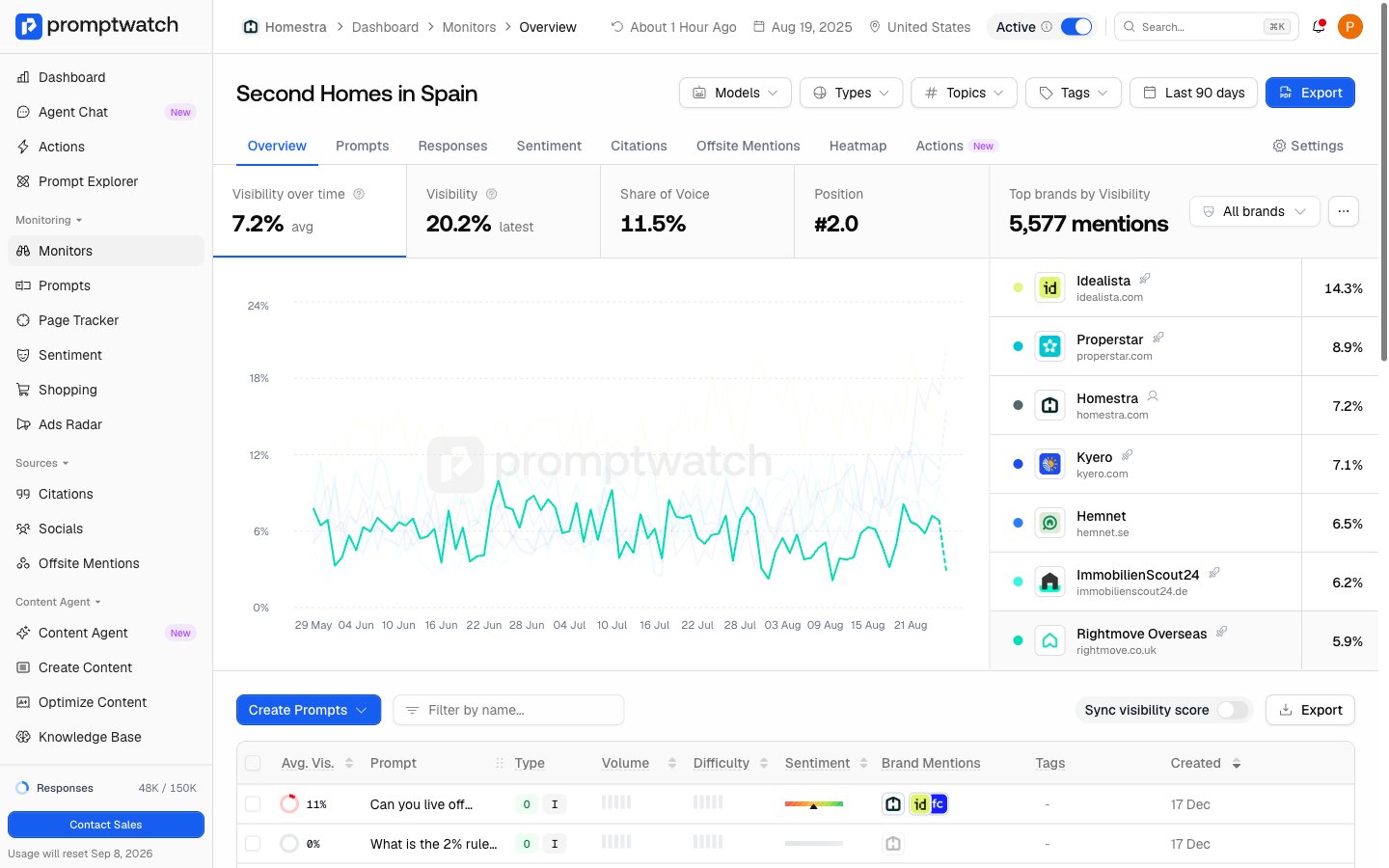The image size is (1389, 868).
Task: Open Create Content icon
Action: [x=23, y=667]
